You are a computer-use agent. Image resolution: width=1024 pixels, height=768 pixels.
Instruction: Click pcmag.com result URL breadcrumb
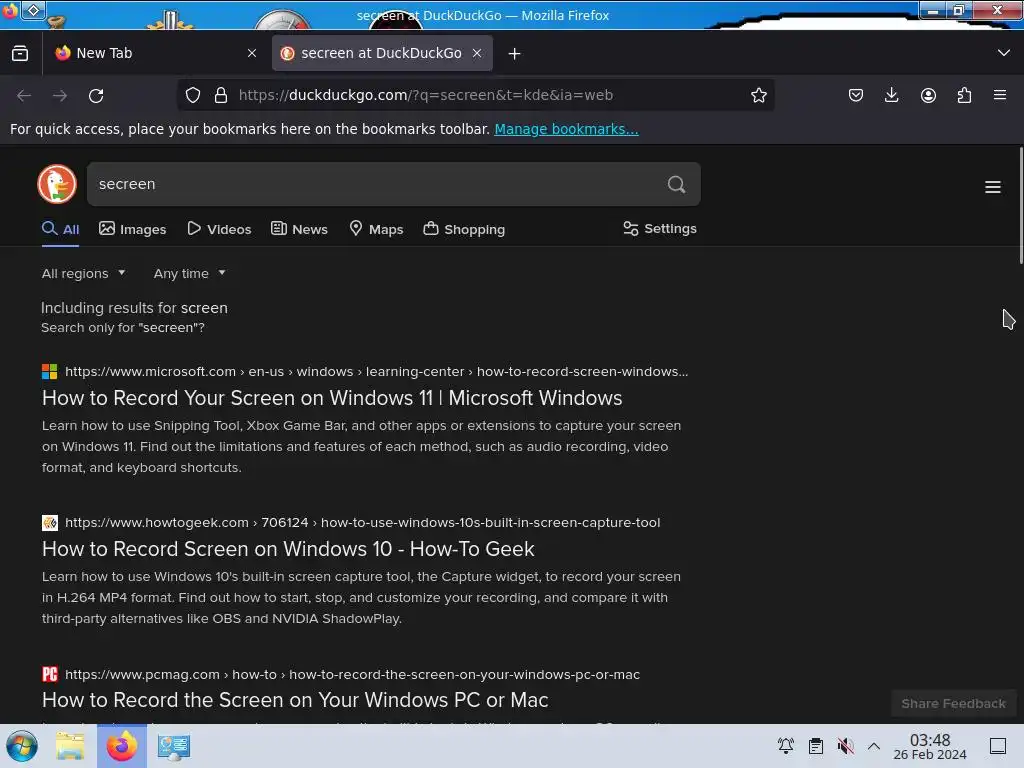point(353,675)
